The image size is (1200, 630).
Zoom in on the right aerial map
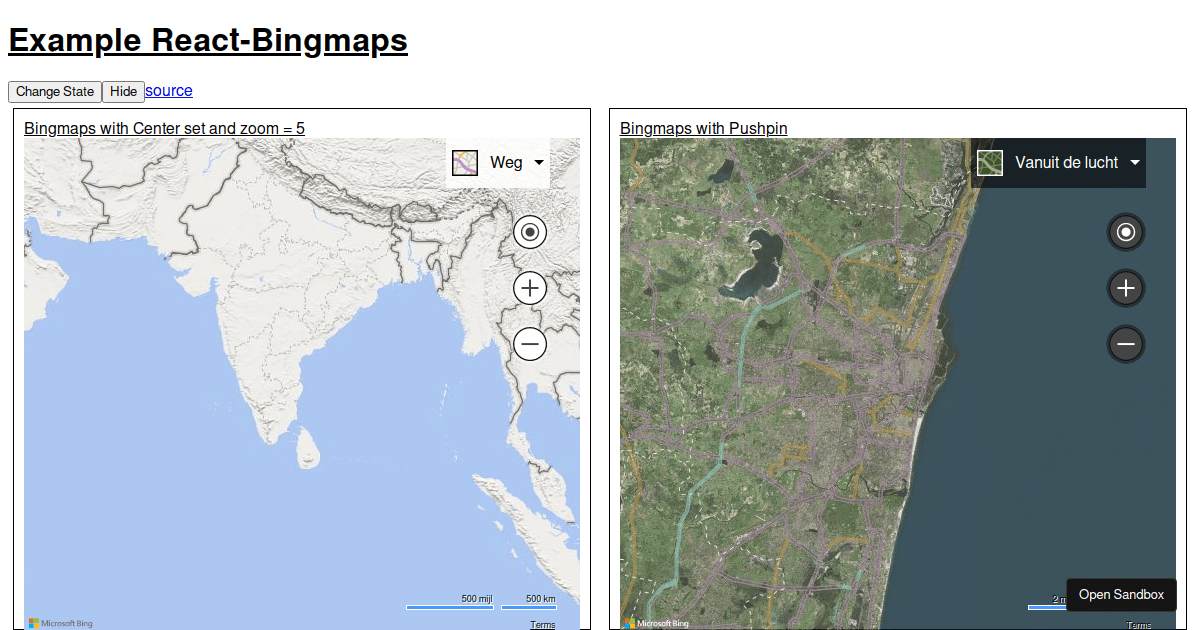pyautogui.click(x=1126, y=288)
